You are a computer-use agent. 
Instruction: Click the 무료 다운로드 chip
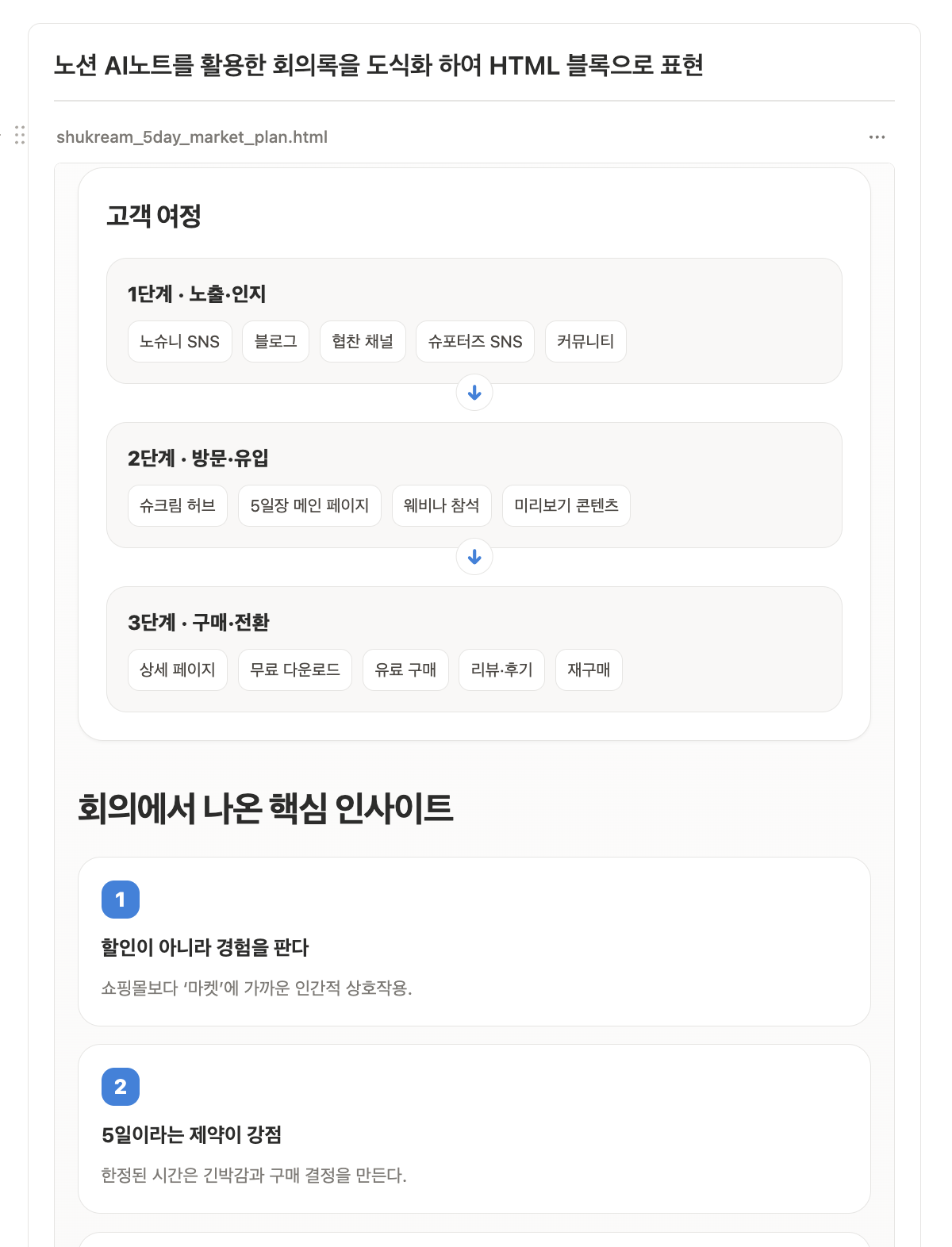point(295,670)
